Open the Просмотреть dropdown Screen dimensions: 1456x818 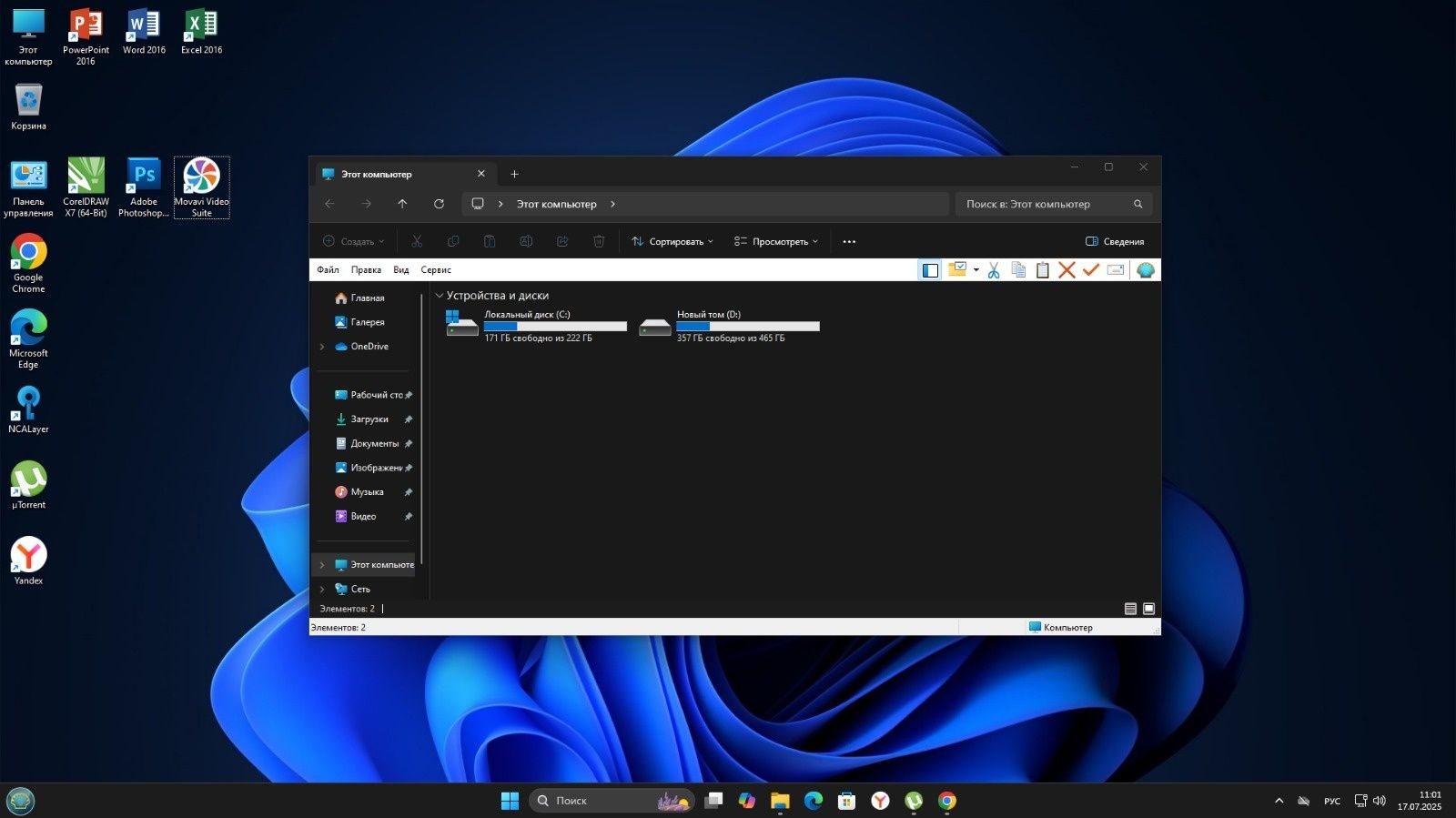(x=776, y=242)
